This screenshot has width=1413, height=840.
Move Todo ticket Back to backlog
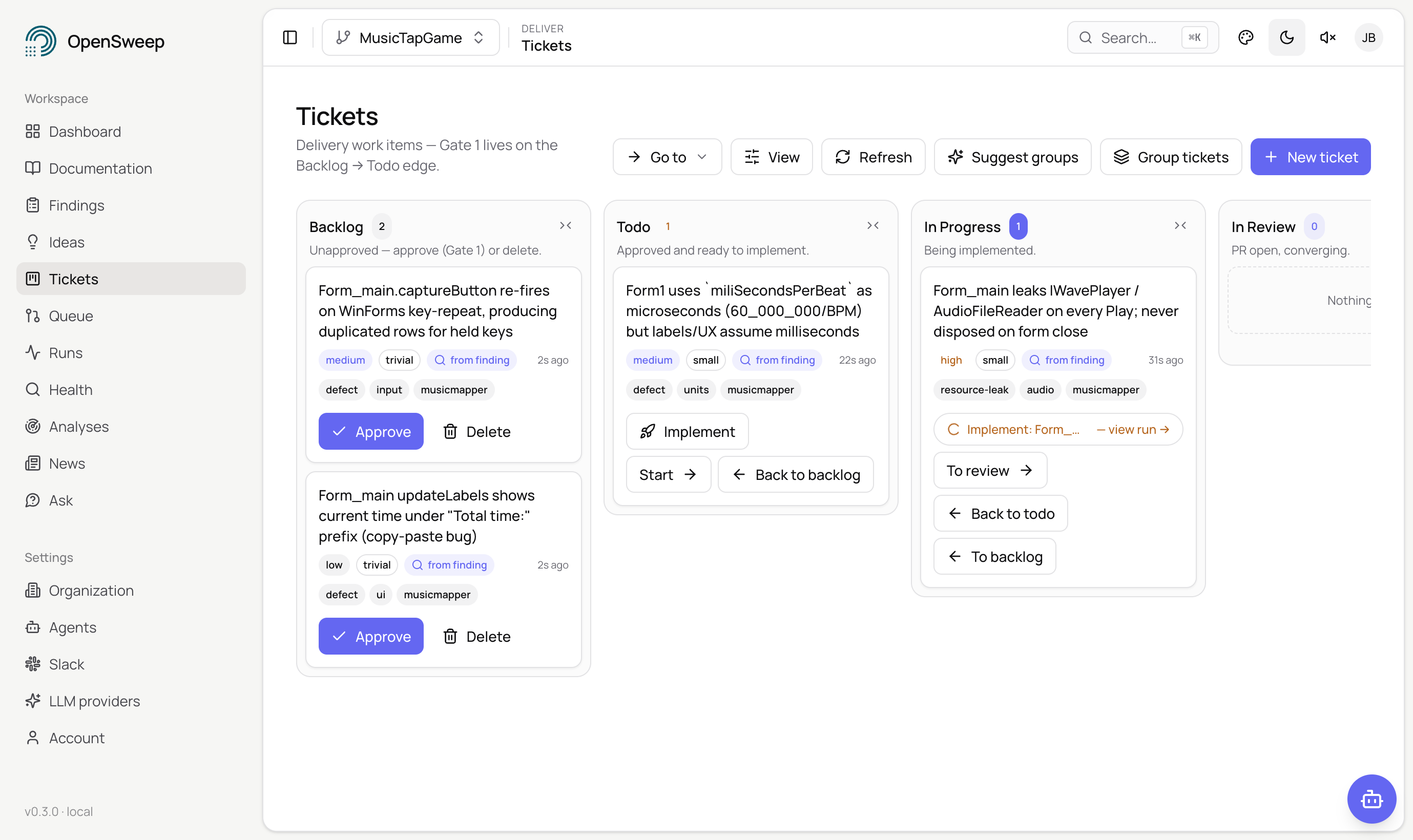pyautogui.click(x=795, y=474)
